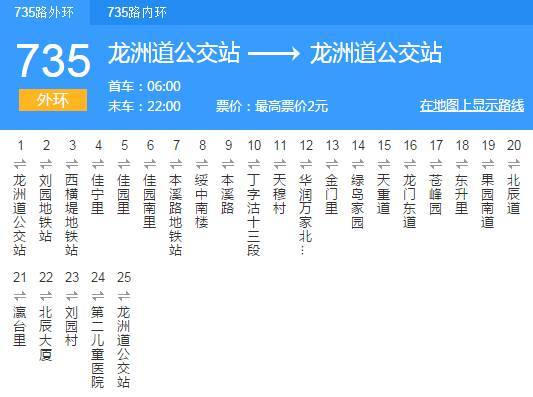Click transfer arrows icon under stop number 4
This screenshot has width=533, height=397.
pos(98,164)
